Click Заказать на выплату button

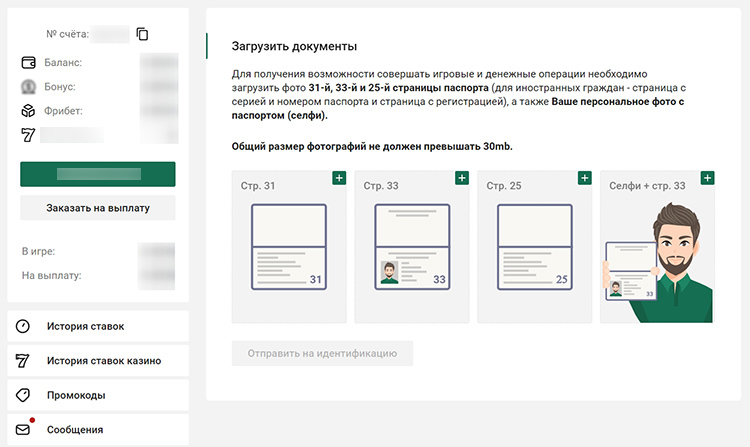(98, 208)
